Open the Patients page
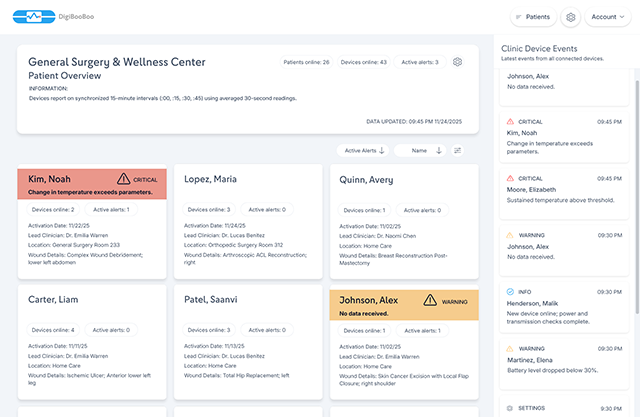 pos(532,17)
